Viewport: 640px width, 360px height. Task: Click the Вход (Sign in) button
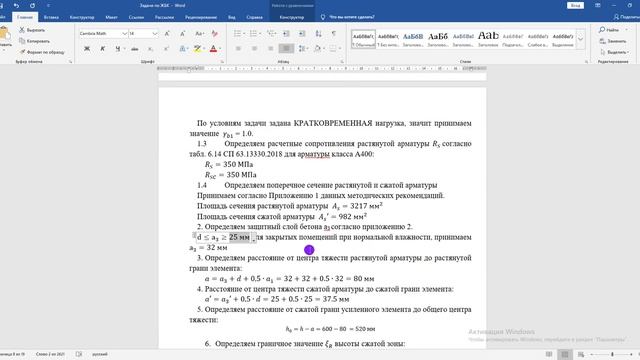click(x=576, y=6)
